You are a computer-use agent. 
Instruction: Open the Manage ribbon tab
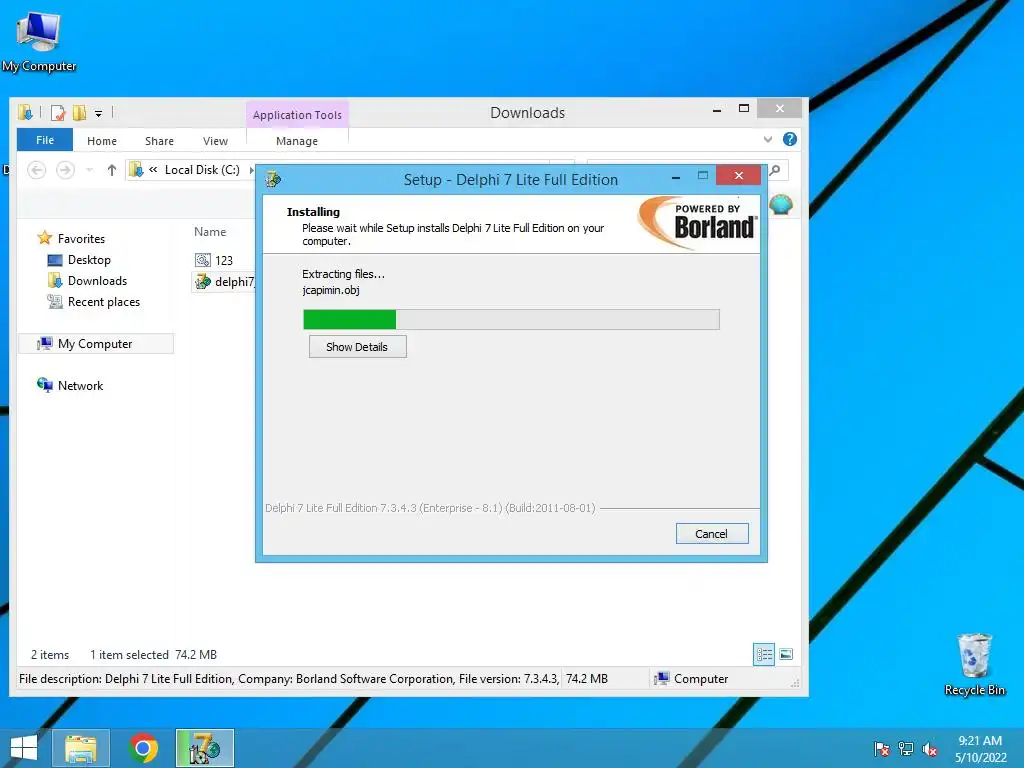coord(297,141)
